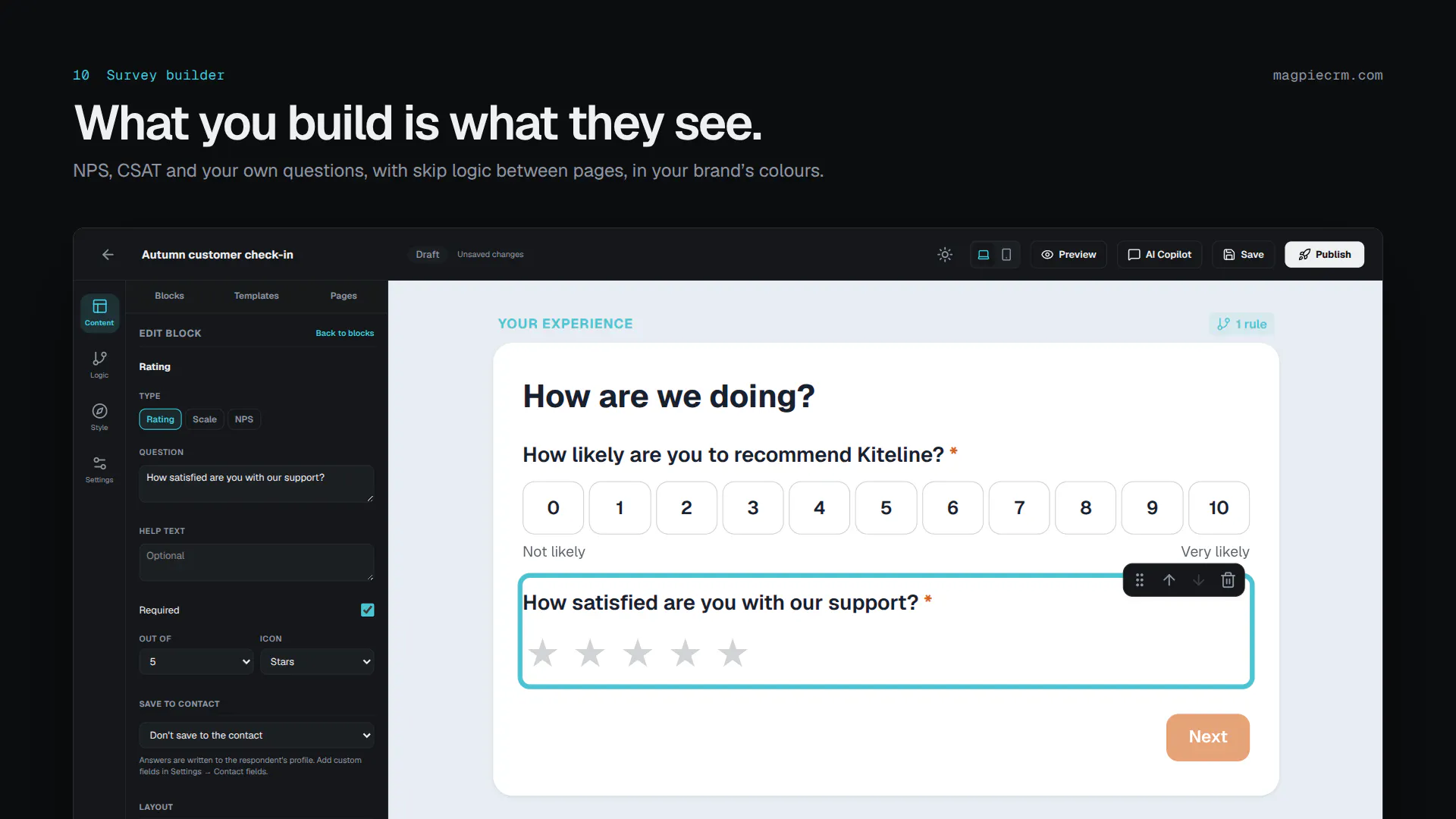The image size is (1456, 819).
Task: Publish the survey
Action: point(1324,255)
